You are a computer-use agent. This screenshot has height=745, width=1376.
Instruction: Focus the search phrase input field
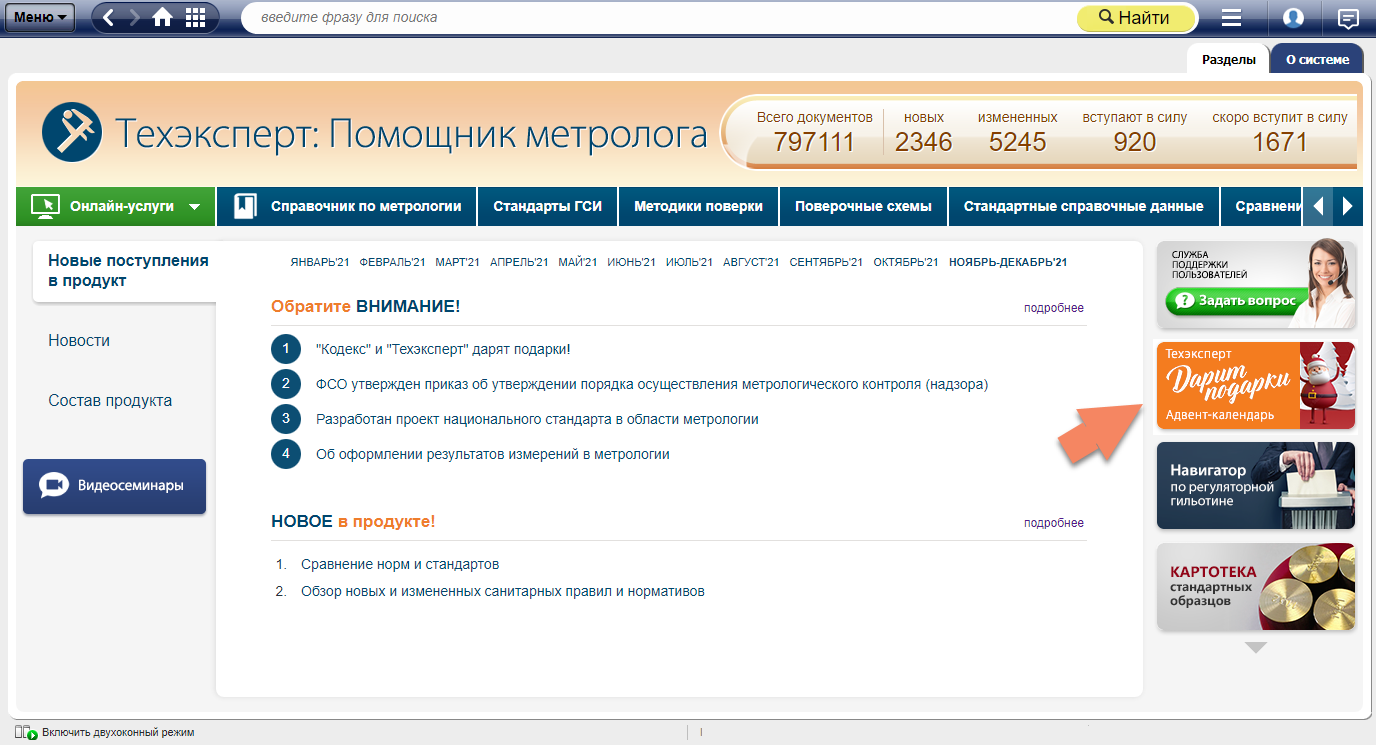coord(660,18)
